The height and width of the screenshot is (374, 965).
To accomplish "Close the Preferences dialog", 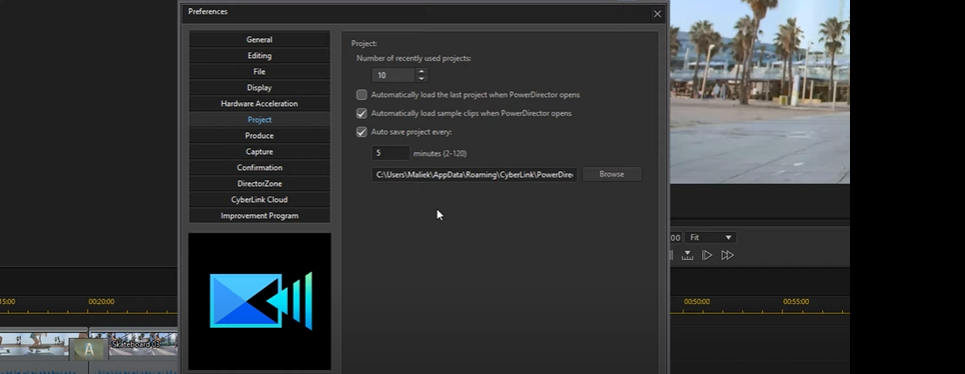I will [657, 14].
